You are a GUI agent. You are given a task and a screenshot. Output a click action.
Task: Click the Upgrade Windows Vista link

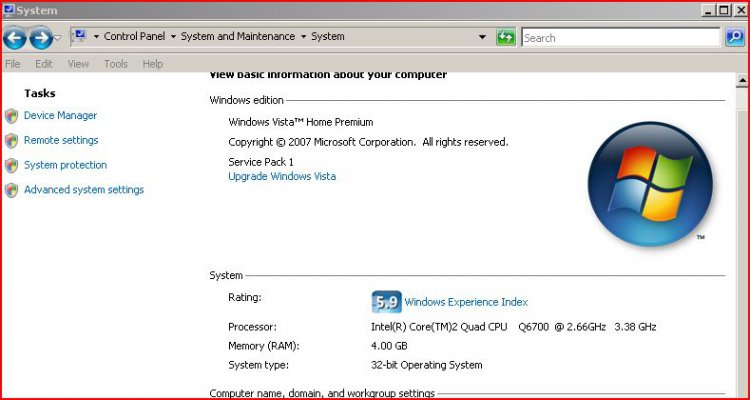[x=282, y=177]
